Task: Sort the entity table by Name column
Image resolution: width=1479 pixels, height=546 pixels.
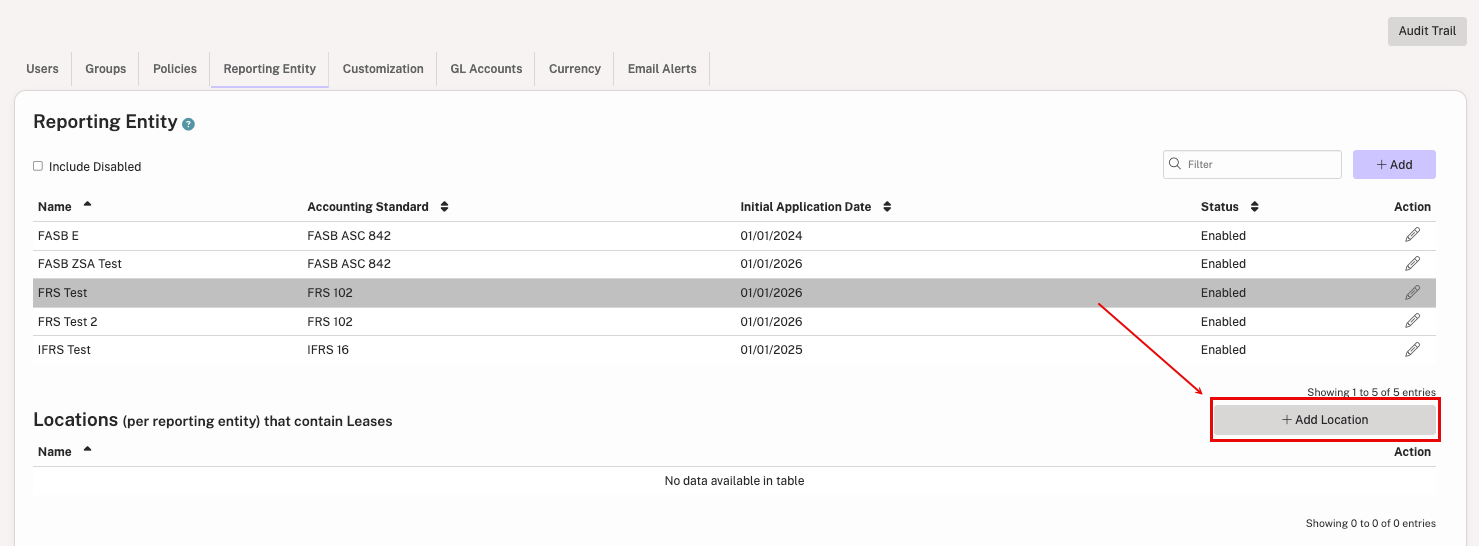Action: click(x=65, y=206)
